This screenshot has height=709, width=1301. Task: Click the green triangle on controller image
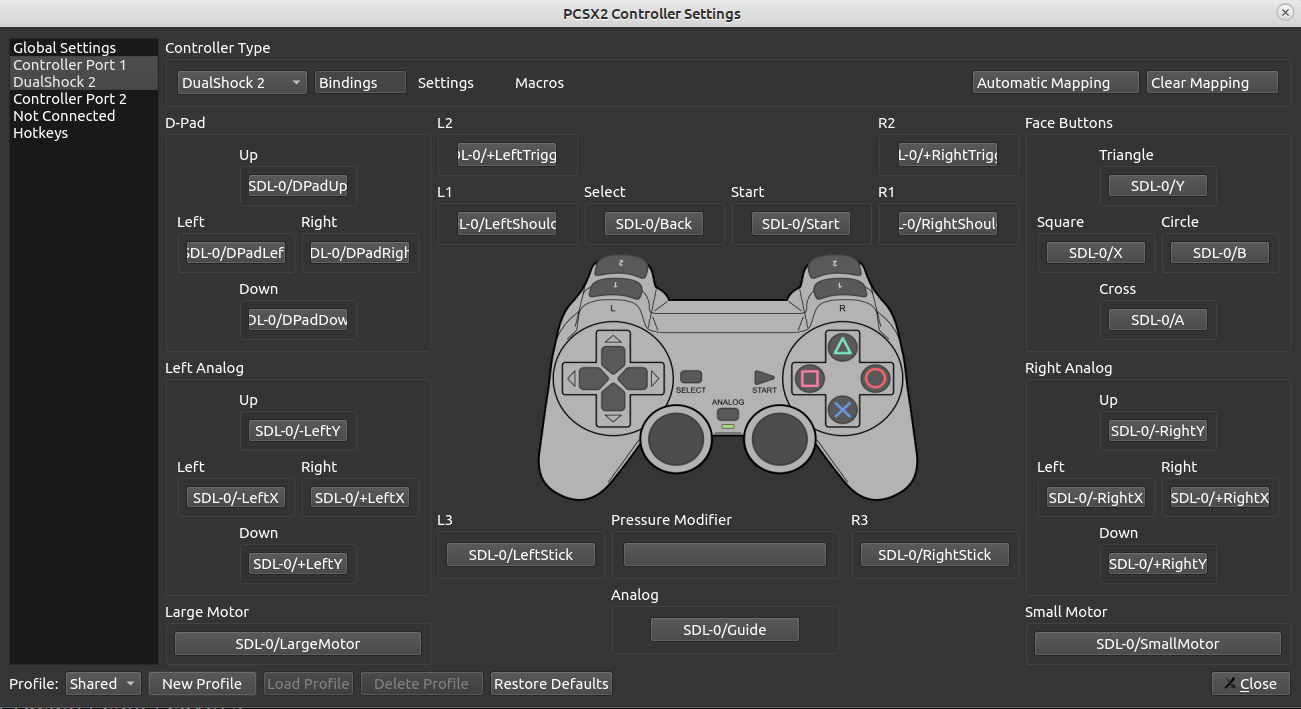point(843,347)
